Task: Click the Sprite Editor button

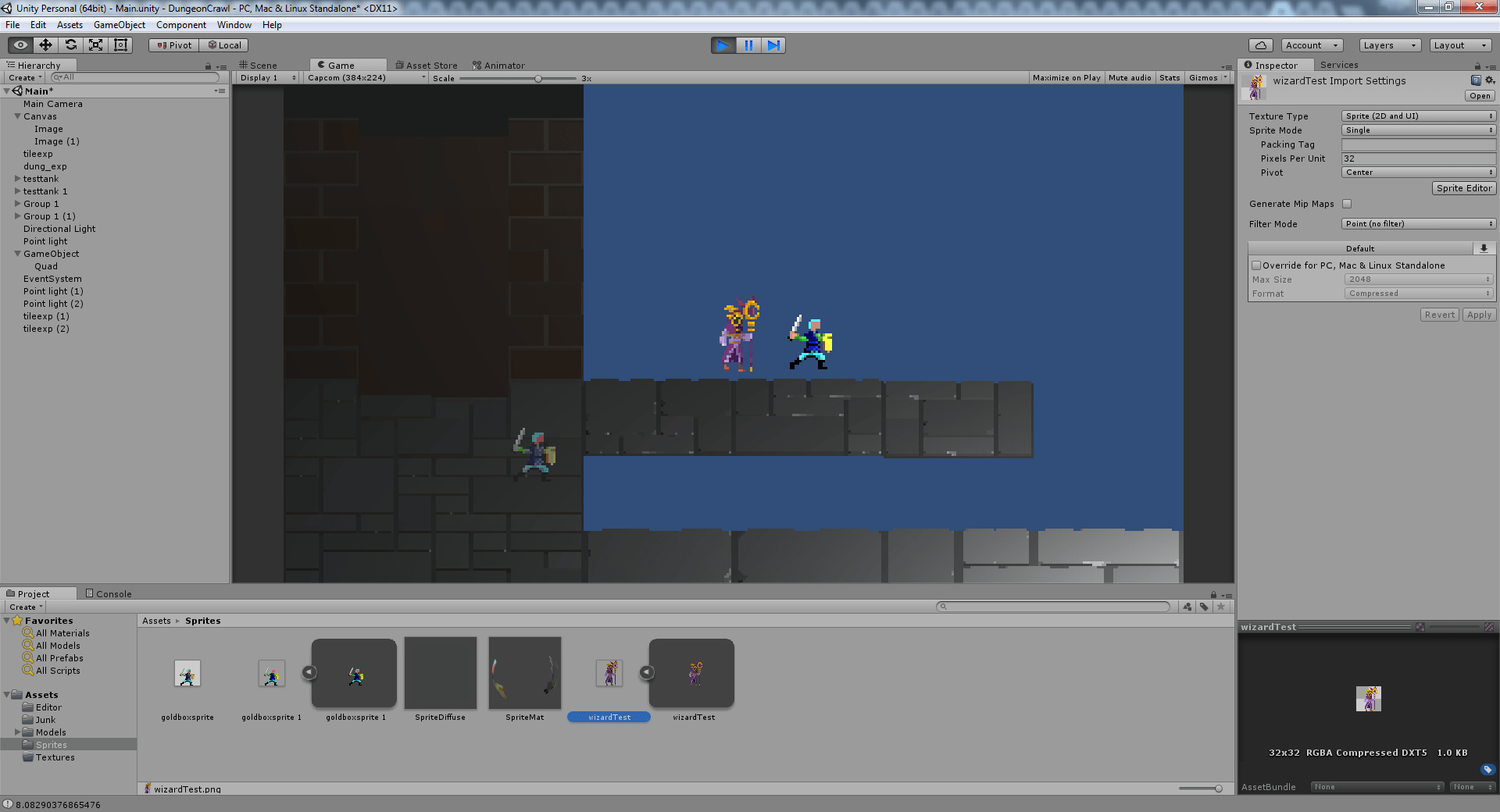Action: tap(1463, 187)
